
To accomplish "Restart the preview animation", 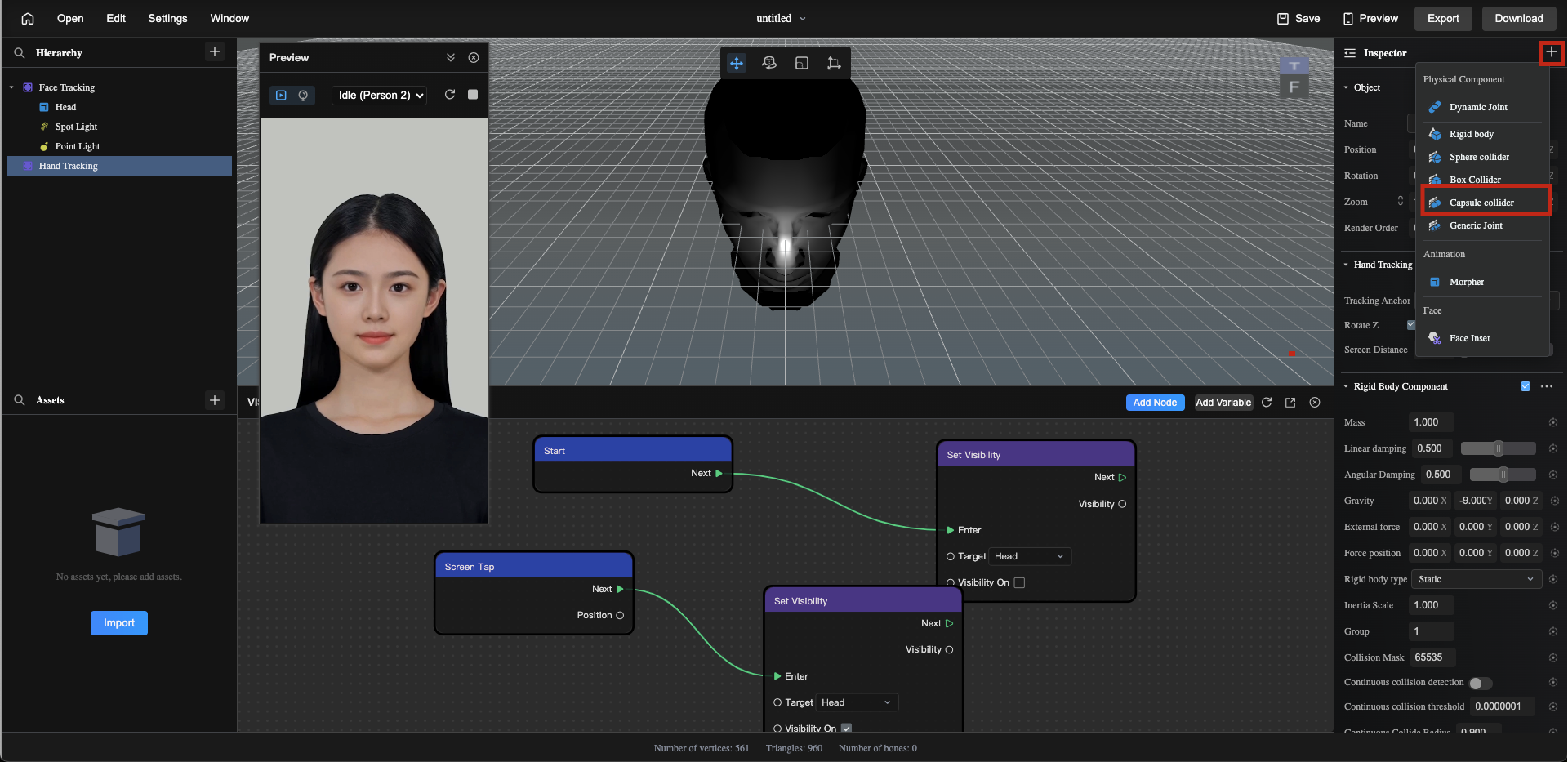I will 450,95.
